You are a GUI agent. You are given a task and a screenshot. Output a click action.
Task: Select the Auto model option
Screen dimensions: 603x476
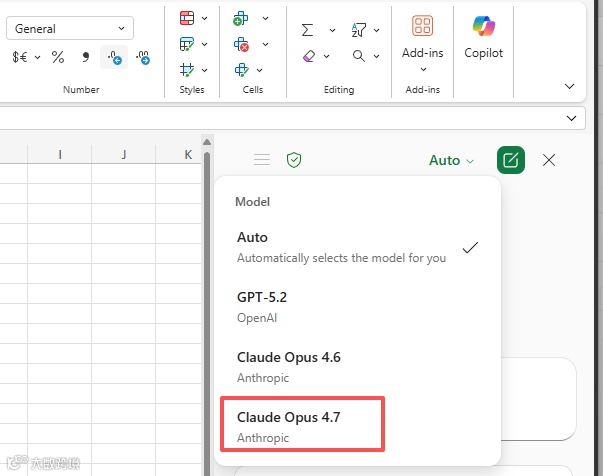point(358,247)
